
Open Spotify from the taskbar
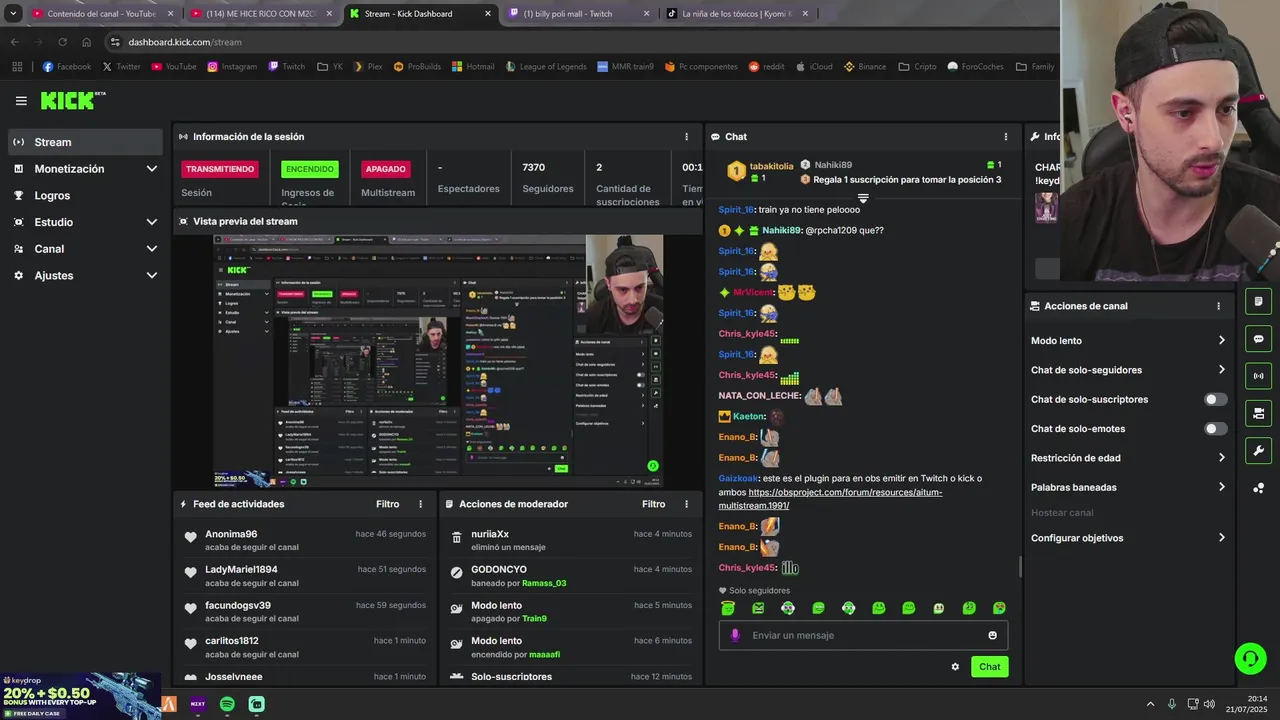tap(227, 704)
